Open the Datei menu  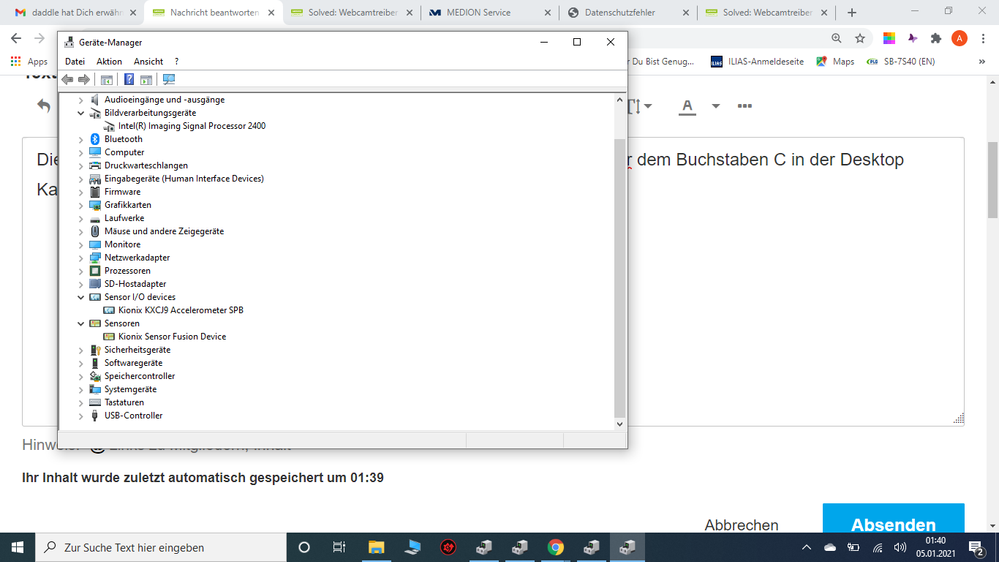coord(75,62)
